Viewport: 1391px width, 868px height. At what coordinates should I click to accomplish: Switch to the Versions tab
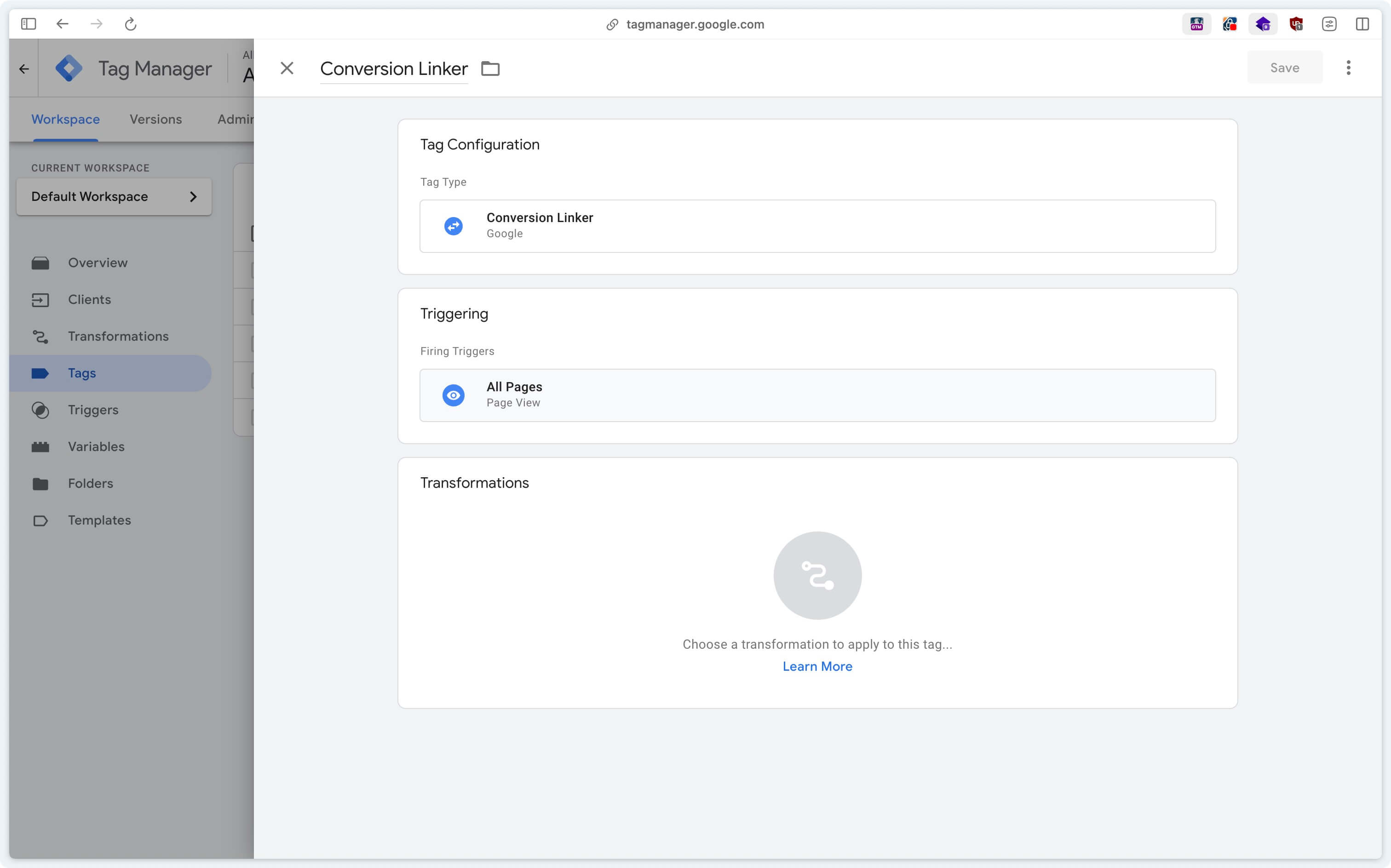click(x=155, y=119)
